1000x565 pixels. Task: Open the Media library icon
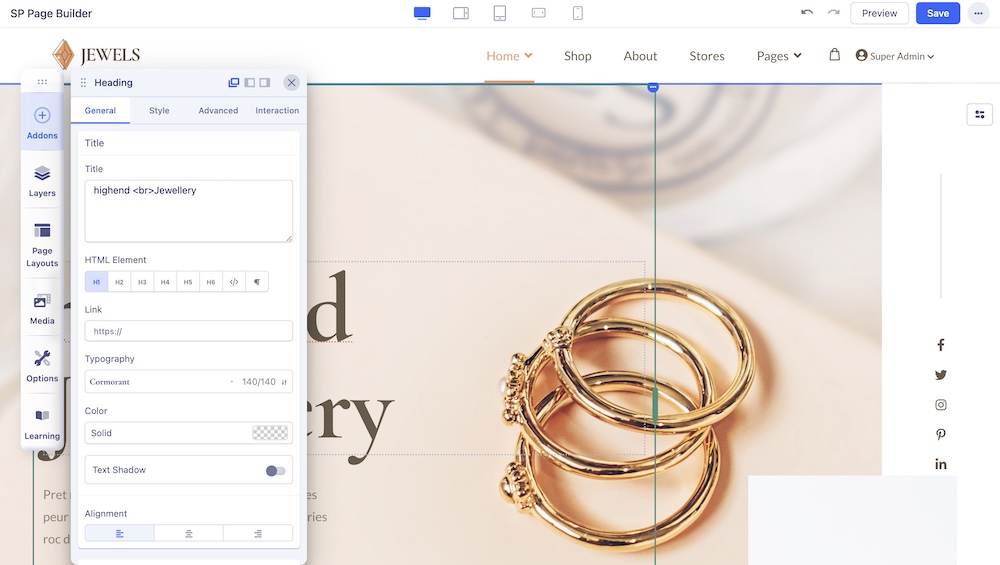[x=42, y=307]
